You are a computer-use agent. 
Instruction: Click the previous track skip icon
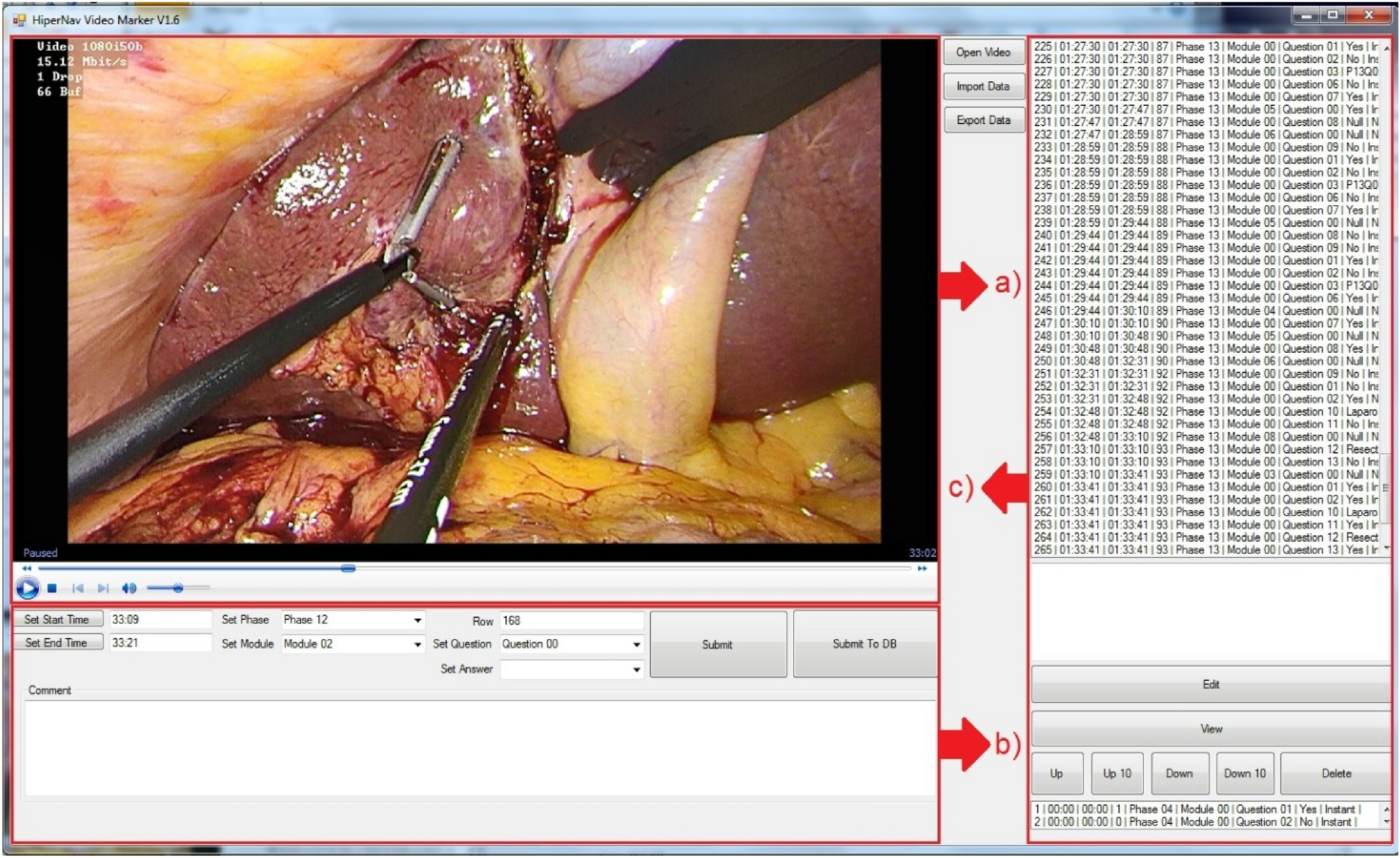click(x=78, y=588)
